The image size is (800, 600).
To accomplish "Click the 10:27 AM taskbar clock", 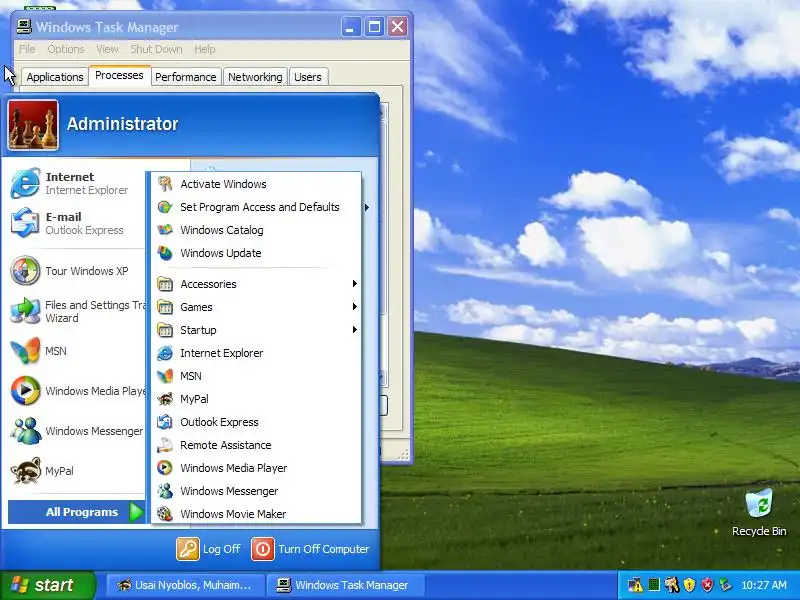I will tap(764, 585).
